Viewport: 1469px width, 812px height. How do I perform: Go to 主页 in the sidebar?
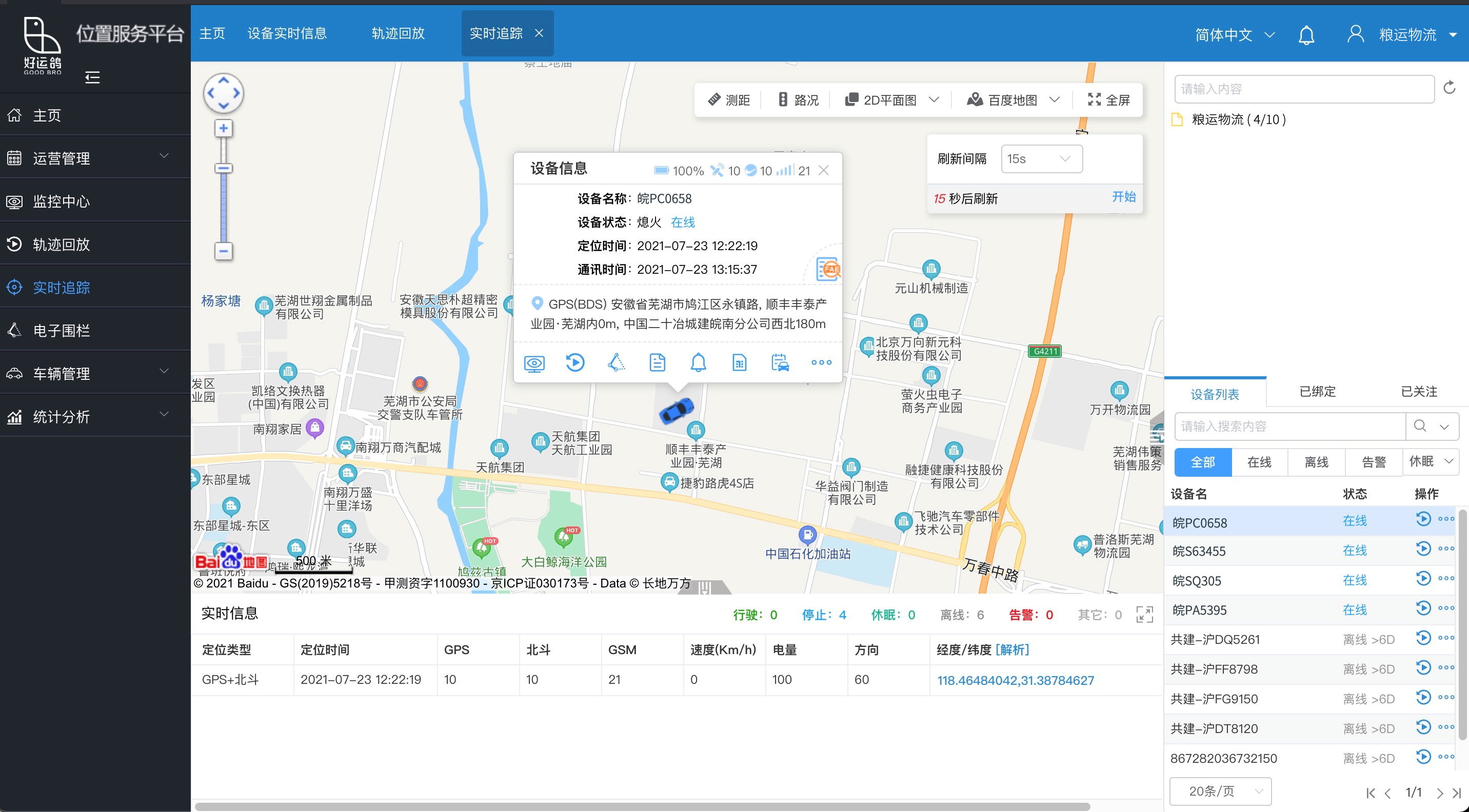[x=95, y=115]
